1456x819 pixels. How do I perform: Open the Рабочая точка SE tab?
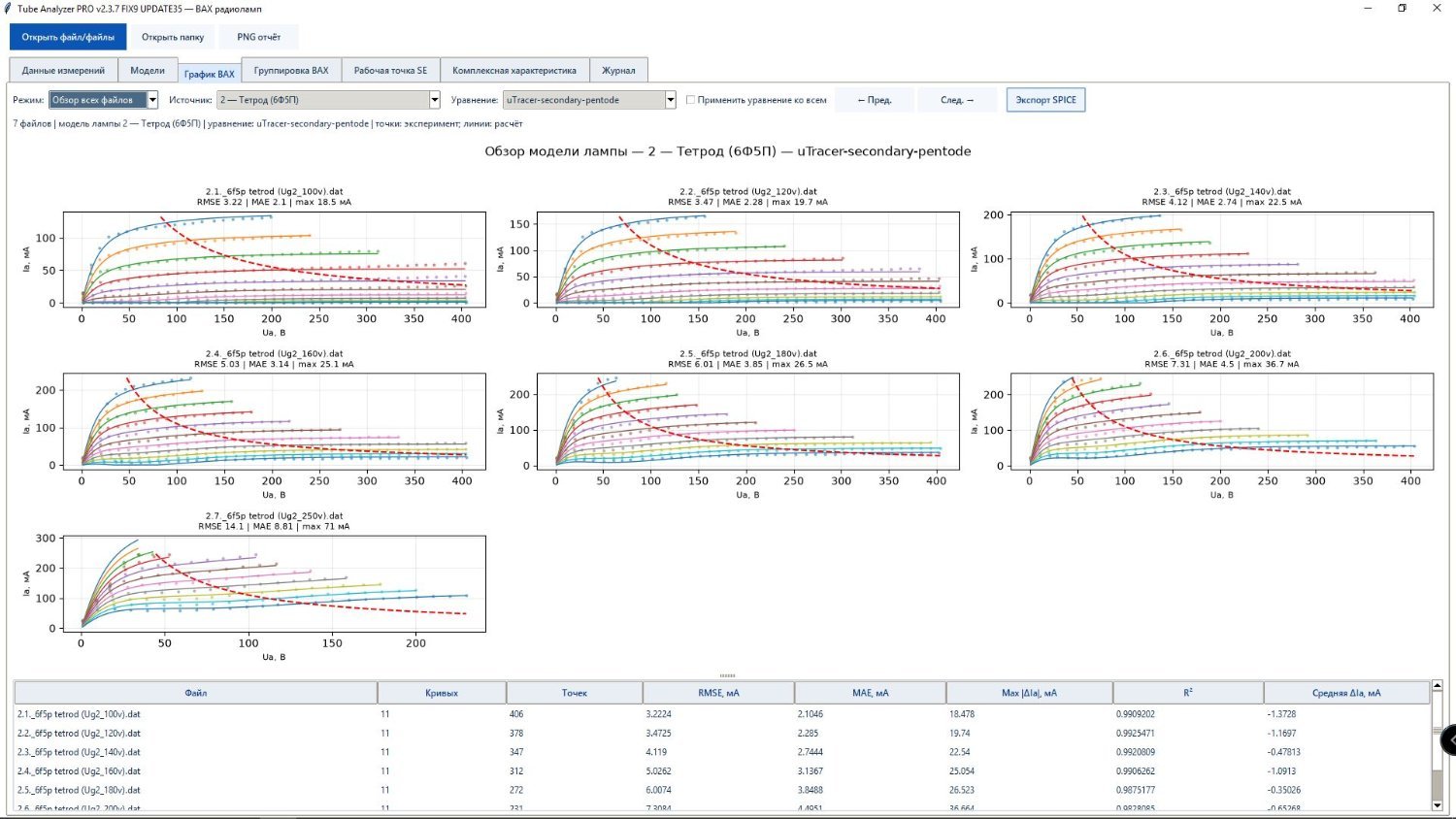pos(390,70)
